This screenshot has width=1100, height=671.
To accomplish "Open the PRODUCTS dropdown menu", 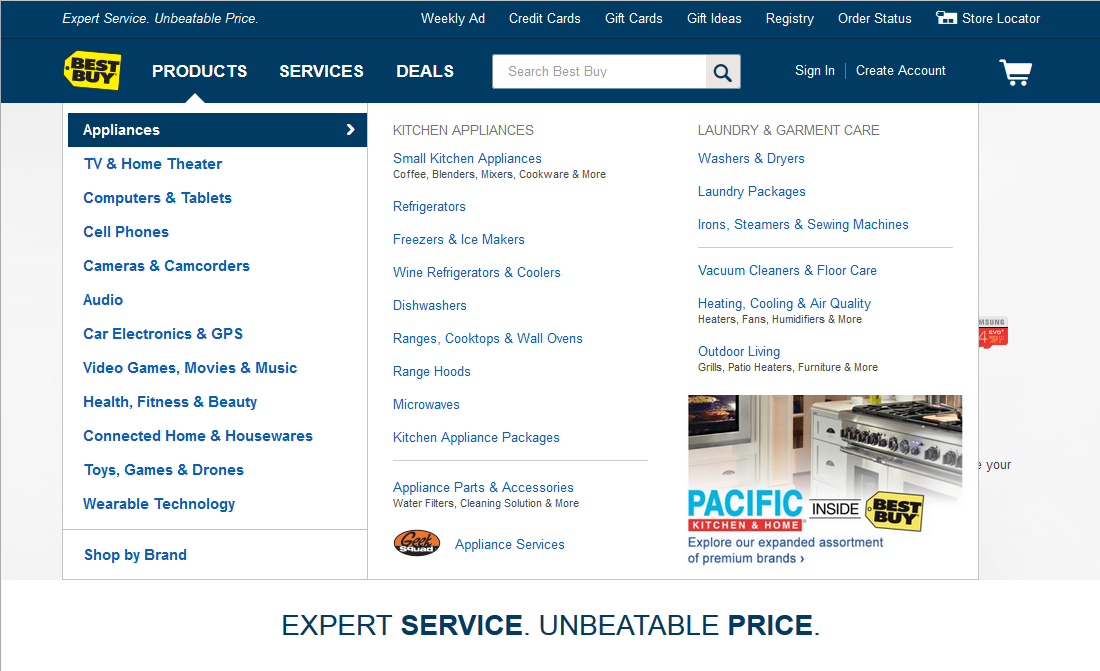I will click(199, 71).
